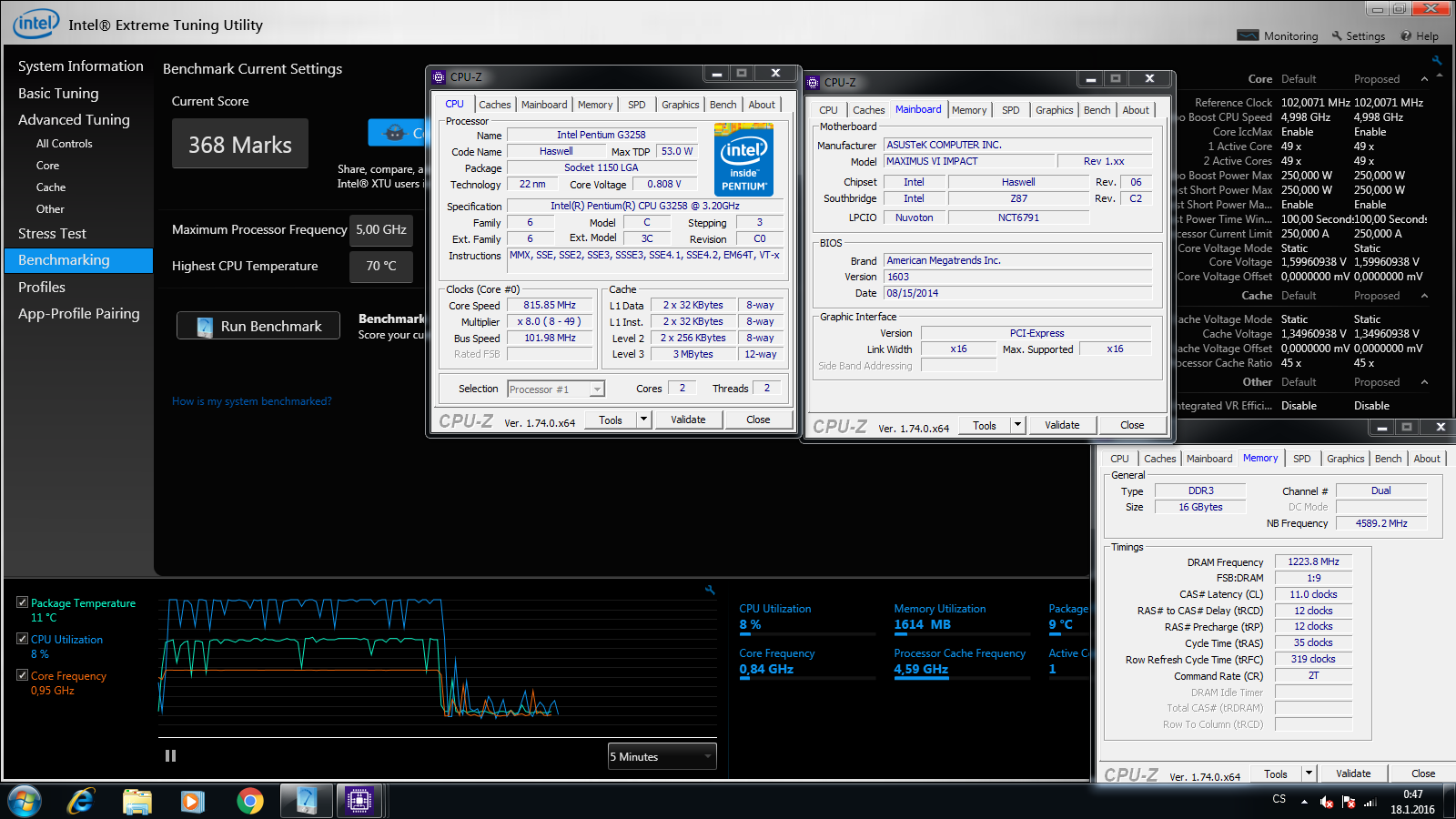The width and height of the screenshot is (1456, 819).
Task: Click the CPU-Z title icon in the Mainboard window
Action: pos(813,82)
